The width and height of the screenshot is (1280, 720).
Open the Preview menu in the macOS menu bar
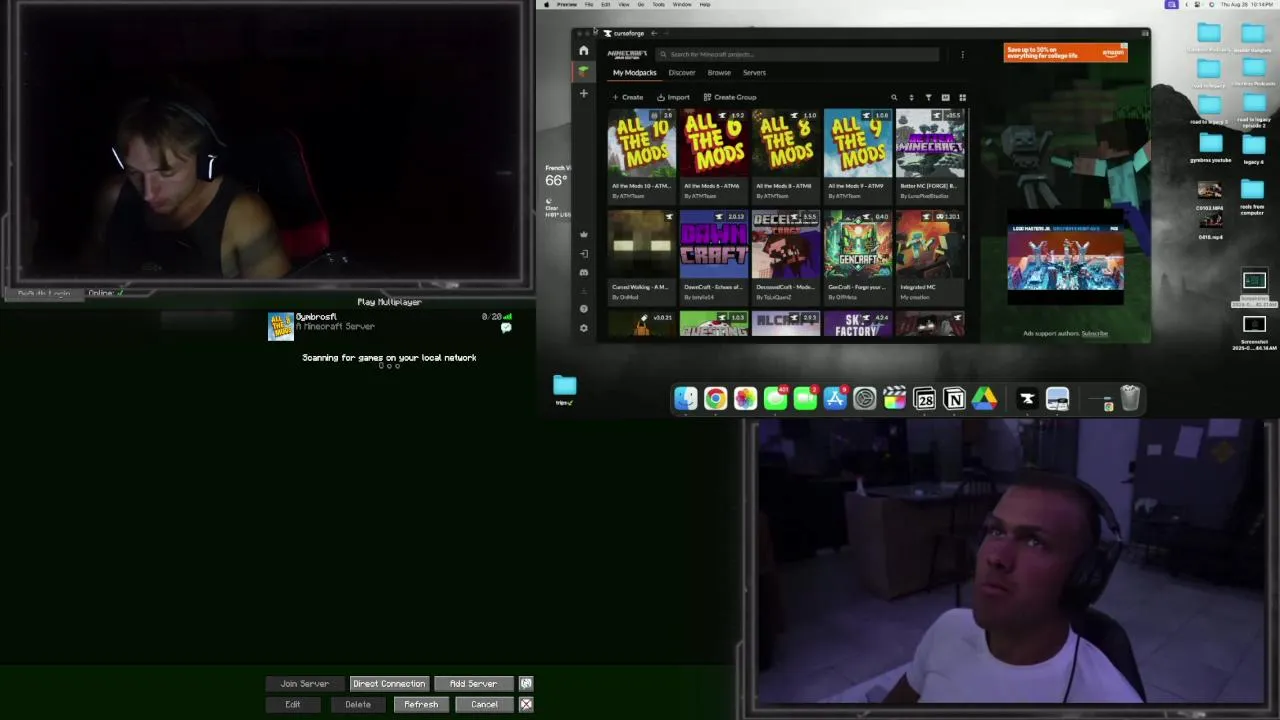point(567,4)
